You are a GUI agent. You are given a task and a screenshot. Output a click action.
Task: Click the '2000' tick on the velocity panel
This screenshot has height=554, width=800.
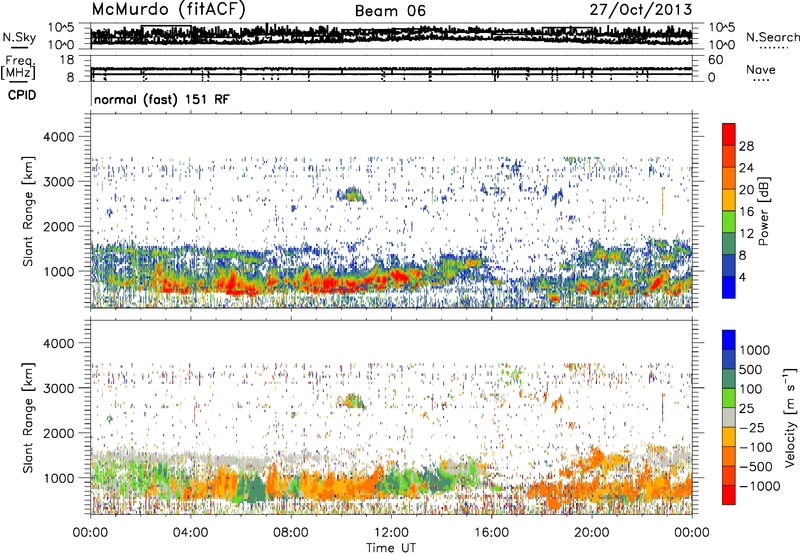point(61,433)
